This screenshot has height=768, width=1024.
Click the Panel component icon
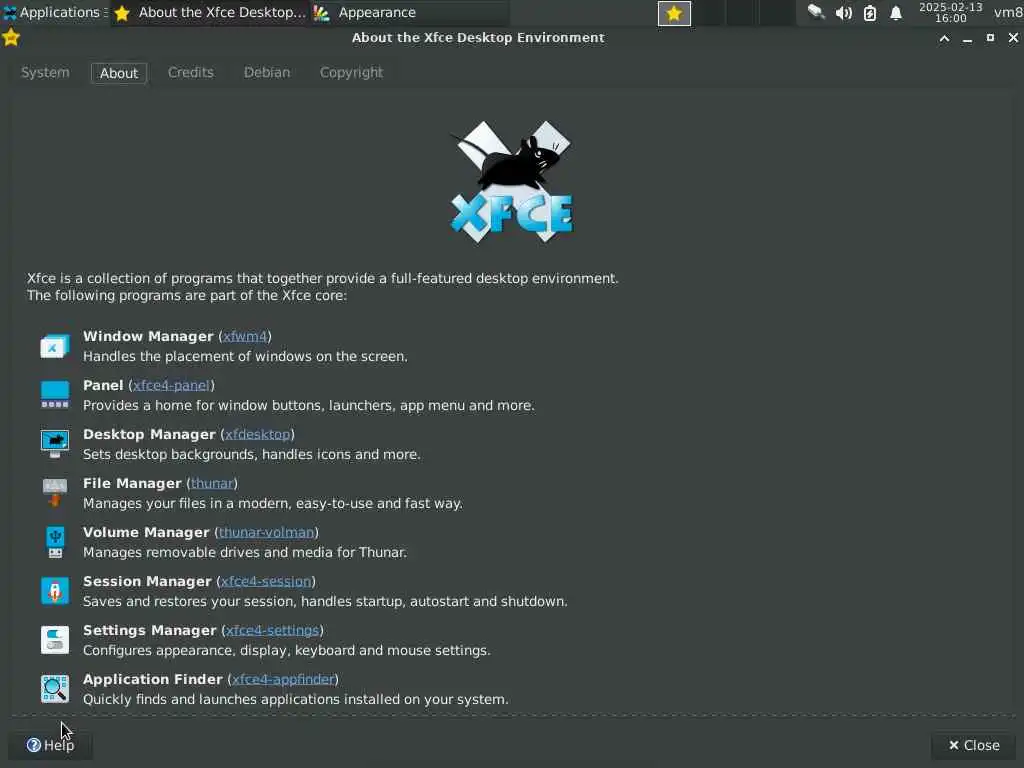55,395
